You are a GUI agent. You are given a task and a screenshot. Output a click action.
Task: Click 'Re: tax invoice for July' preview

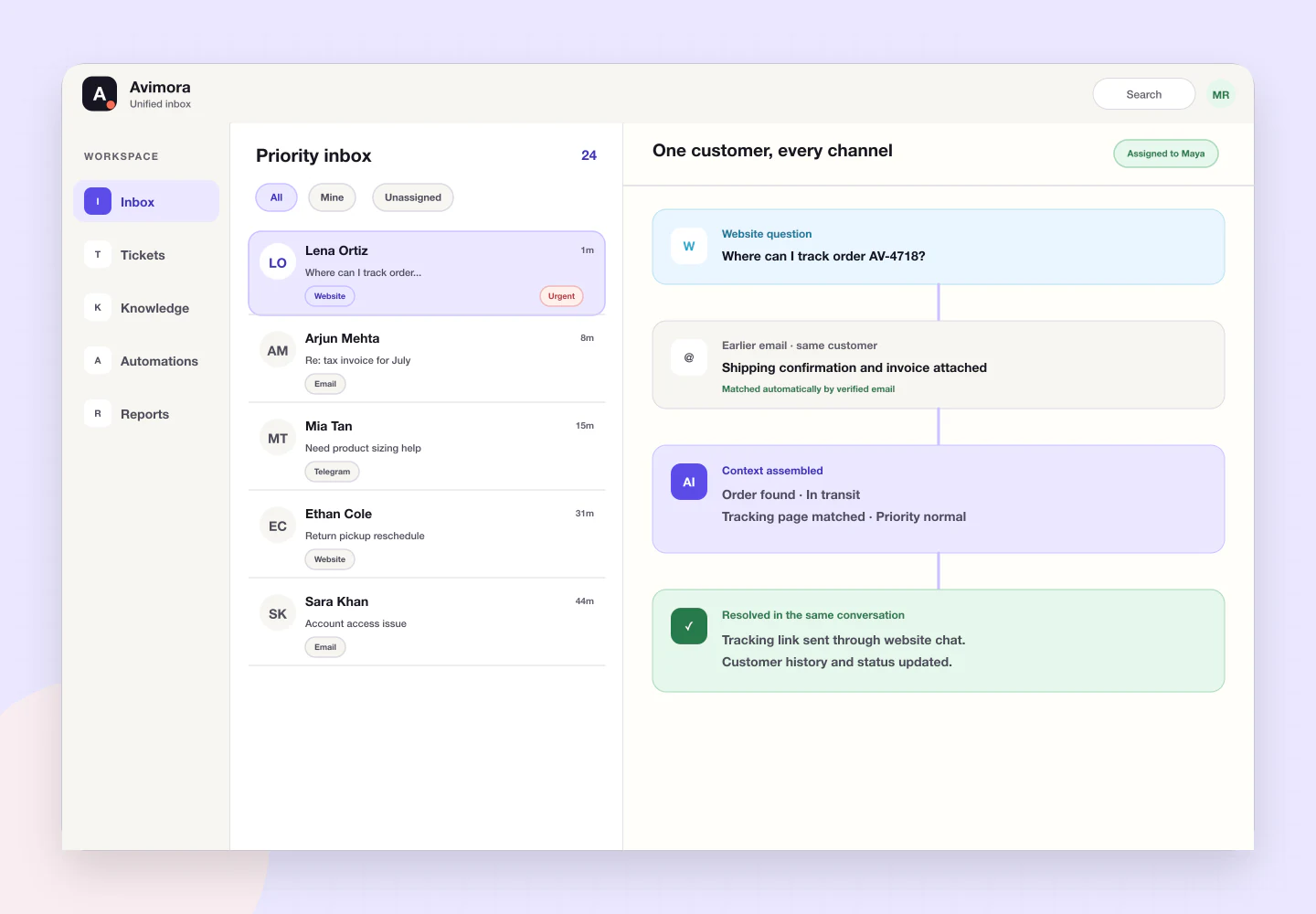click(x=357, y=360)
